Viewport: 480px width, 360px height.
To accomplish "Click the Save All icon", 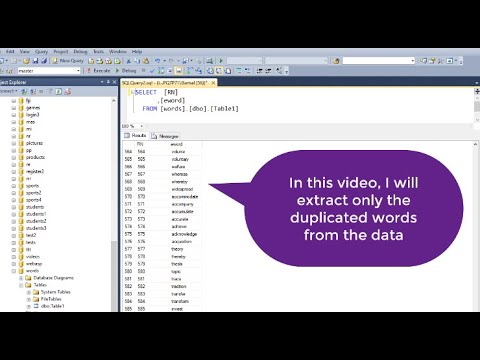I will click(x=44, y=61).
